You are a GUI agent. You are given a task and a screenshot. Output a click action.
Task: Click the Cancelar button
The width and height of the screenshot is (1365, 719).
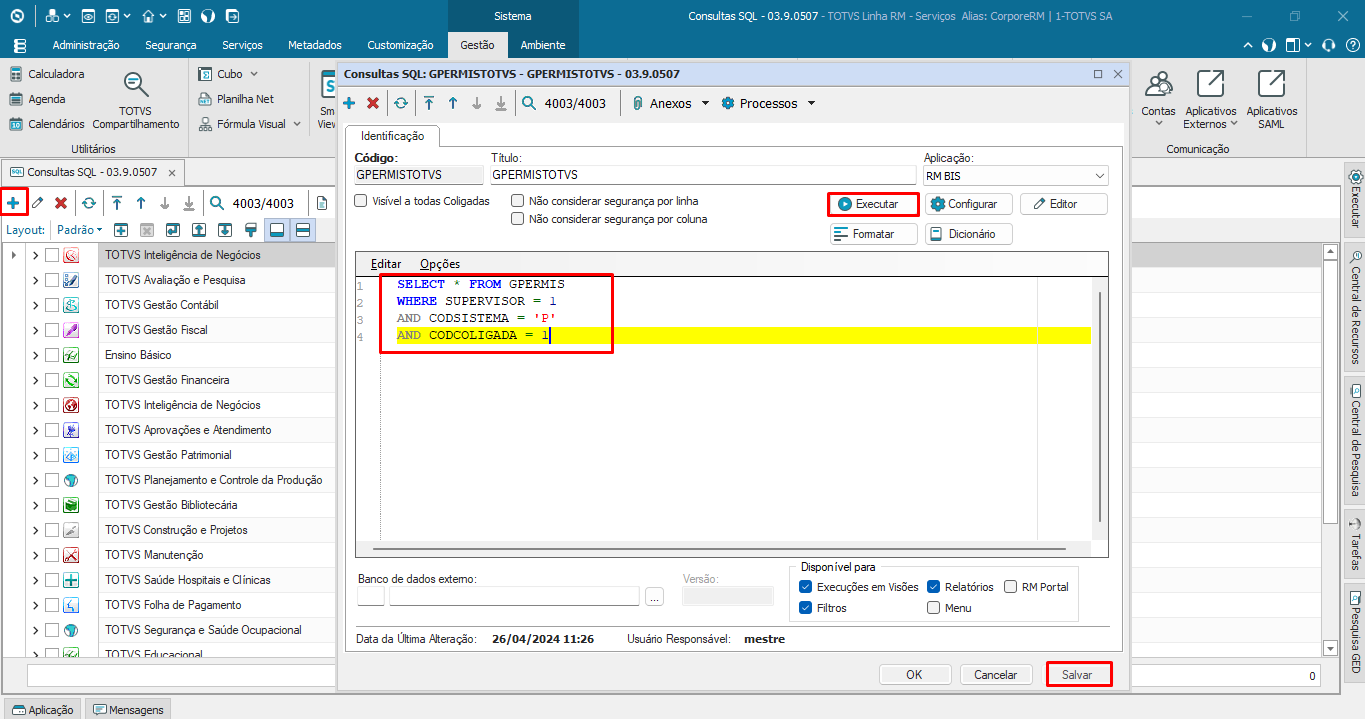[996, 675]
